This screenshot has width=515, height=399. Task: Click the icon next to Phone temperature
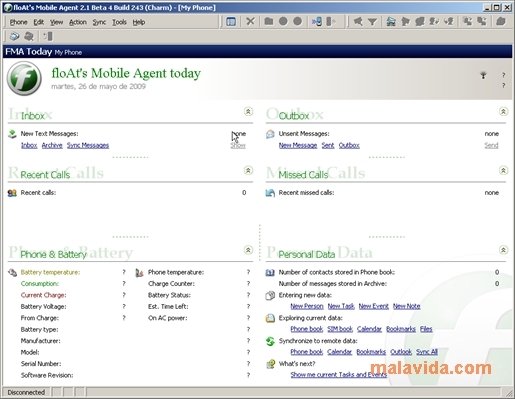139,273
